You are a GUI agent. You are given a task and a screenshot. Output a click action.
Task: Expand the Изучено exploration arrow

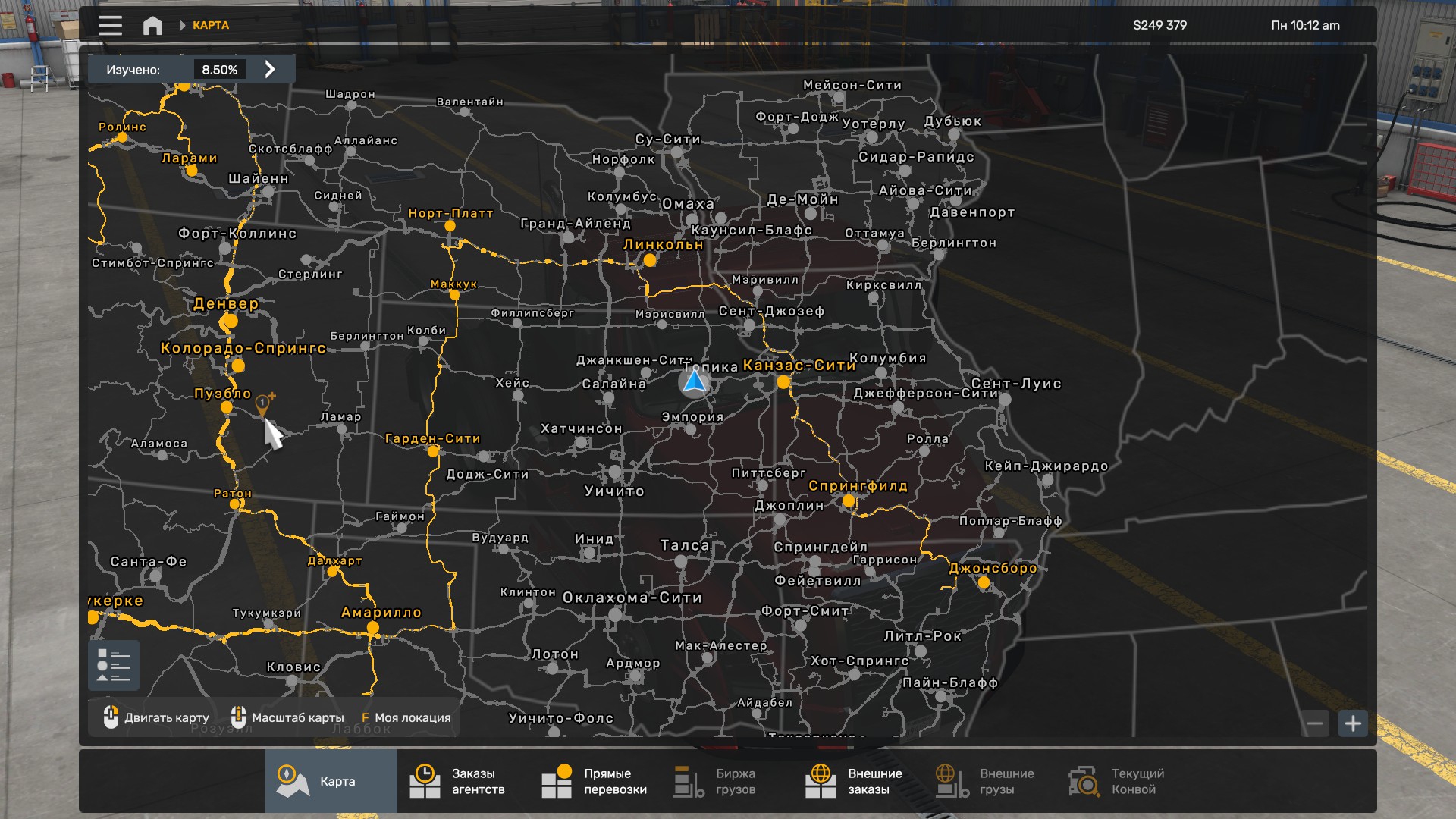pyautogui.click(x=270, y=69)
